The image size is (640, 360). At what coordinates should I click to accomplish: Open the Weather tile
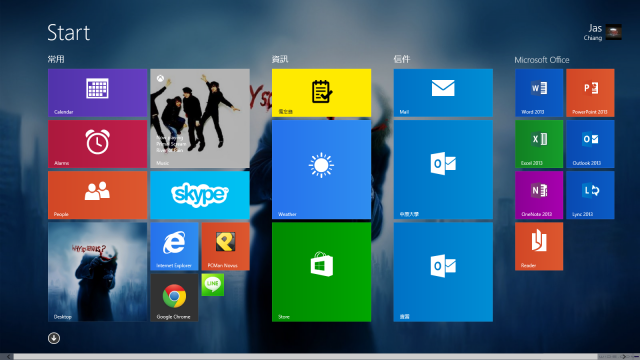pyautogui.click(x=322, y=169)
